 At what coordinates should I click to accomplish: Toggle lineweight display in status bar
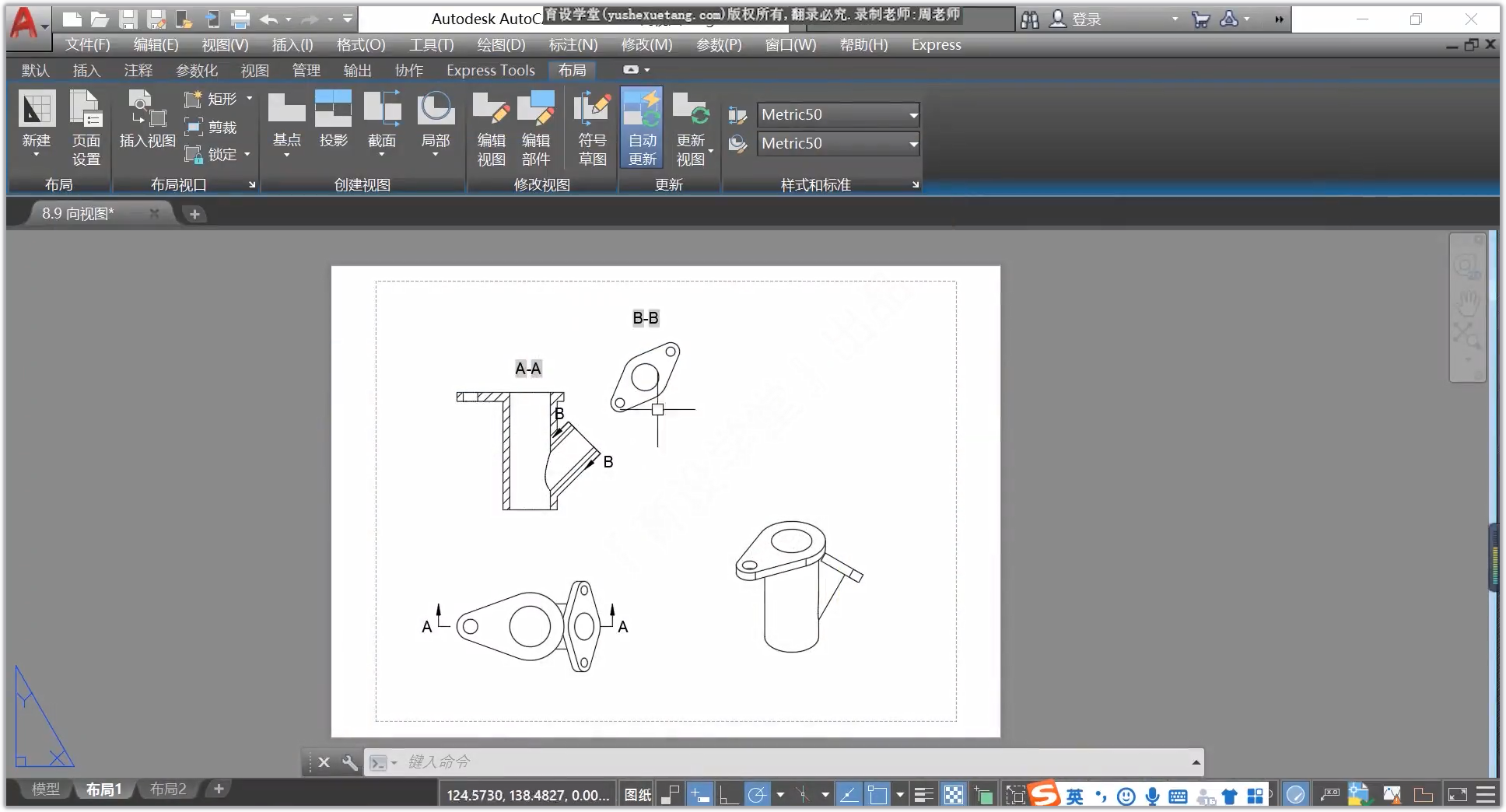click(923, 795)
